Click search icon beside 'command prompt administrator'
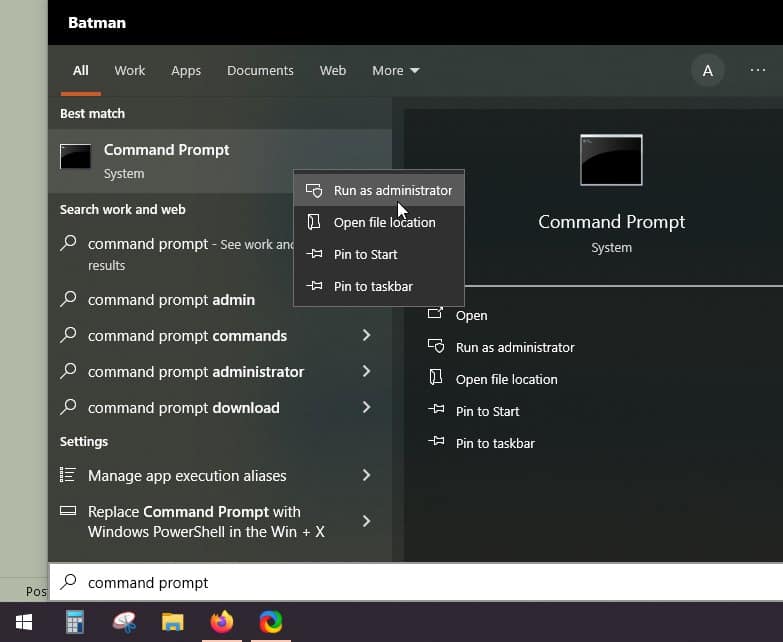The width and height of the screenshot is (783, 642). click(68, 370)
